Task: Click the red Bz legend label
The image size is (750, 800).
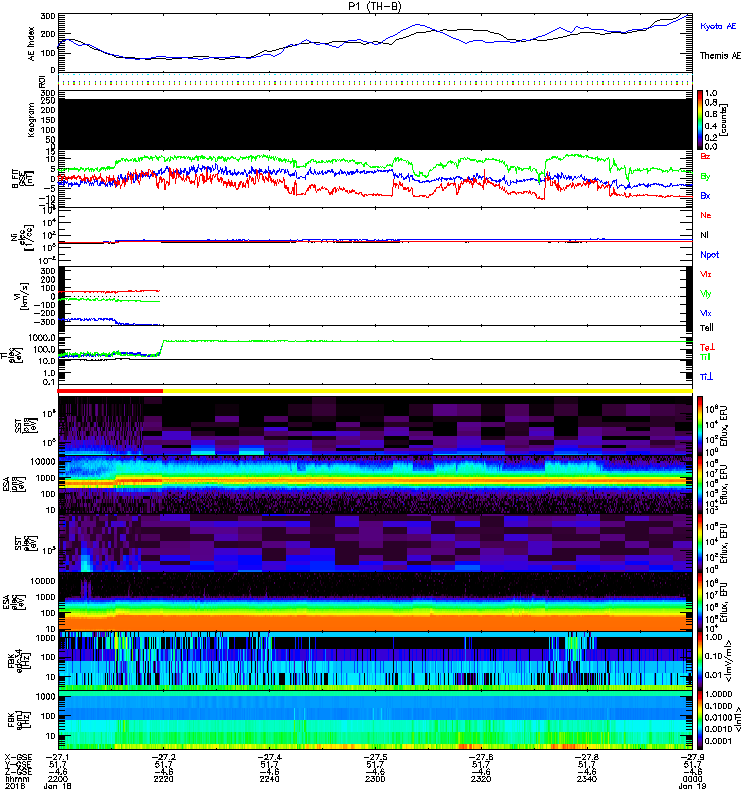Action: click(705, 156)
